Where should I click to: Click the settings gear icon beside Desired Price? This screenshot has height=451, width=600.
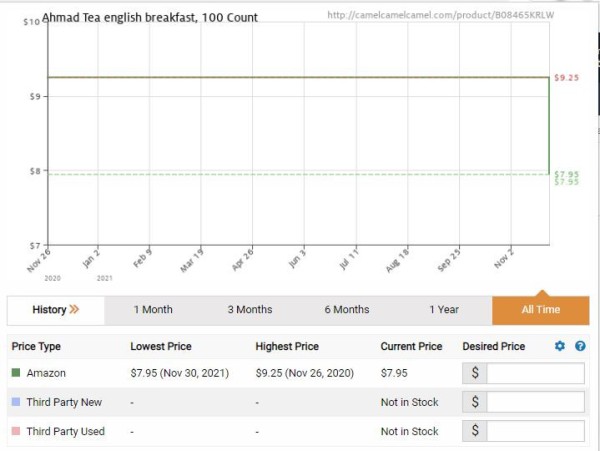[560, 346]
